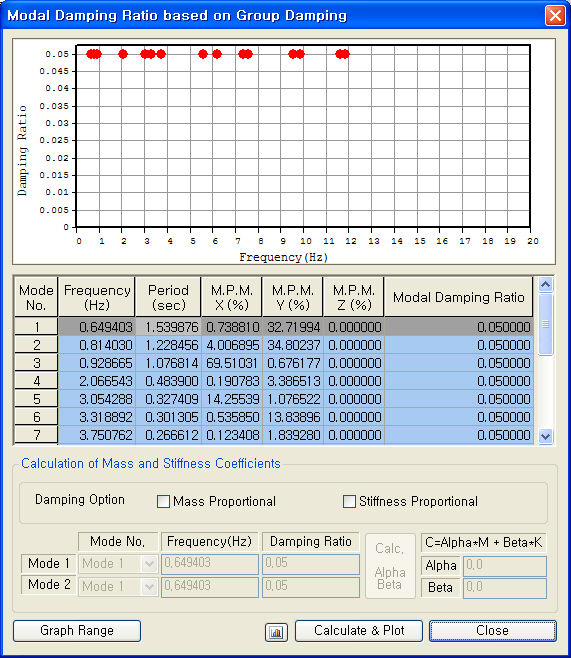Select M.P.M. X cell 69.51031
The image size is (571, 658).
(232, 363)
